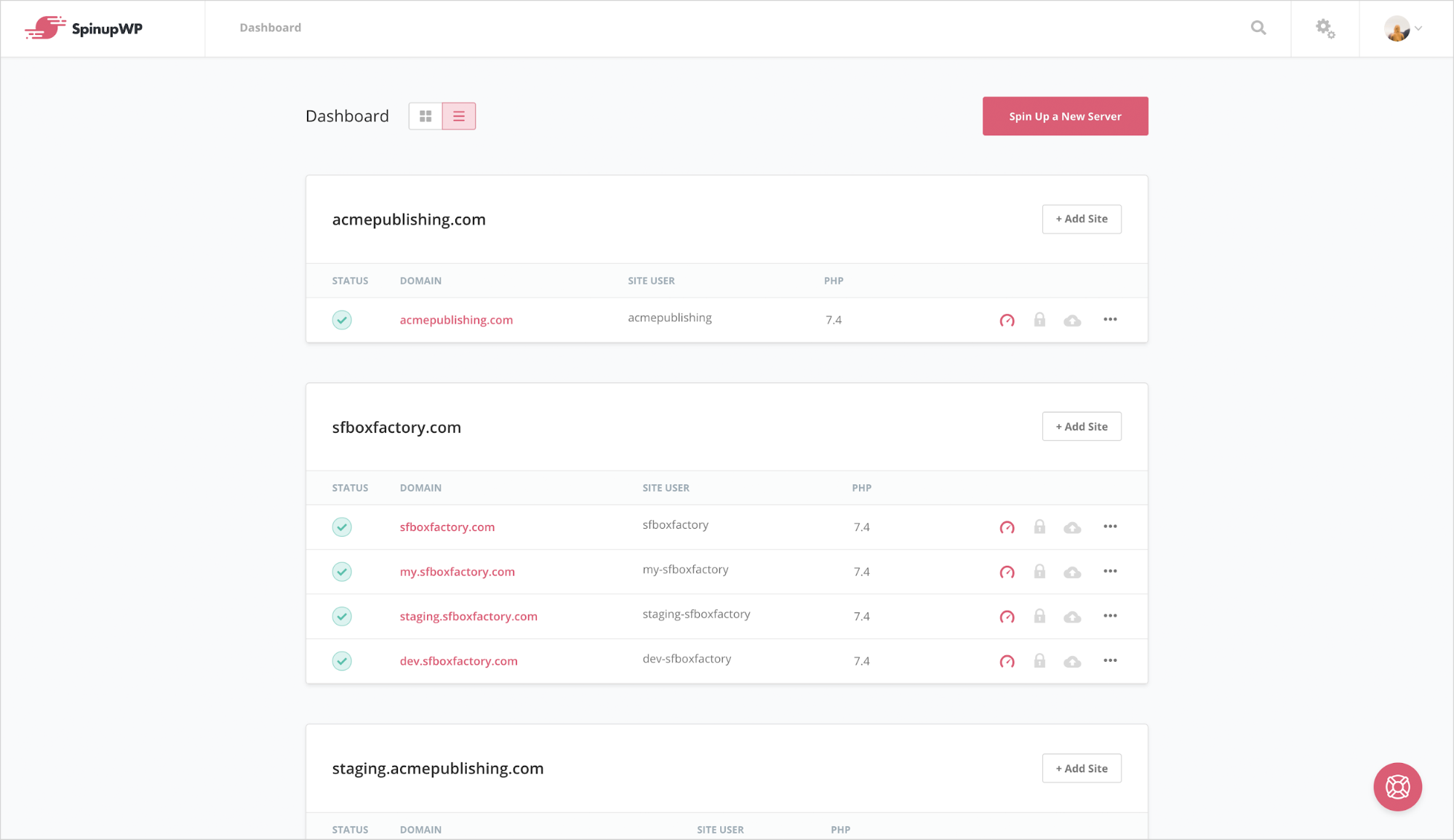
Task: Click page cache speed icon for dev.sfboxfactory.com row
Action: click(x=1007, y=661)
